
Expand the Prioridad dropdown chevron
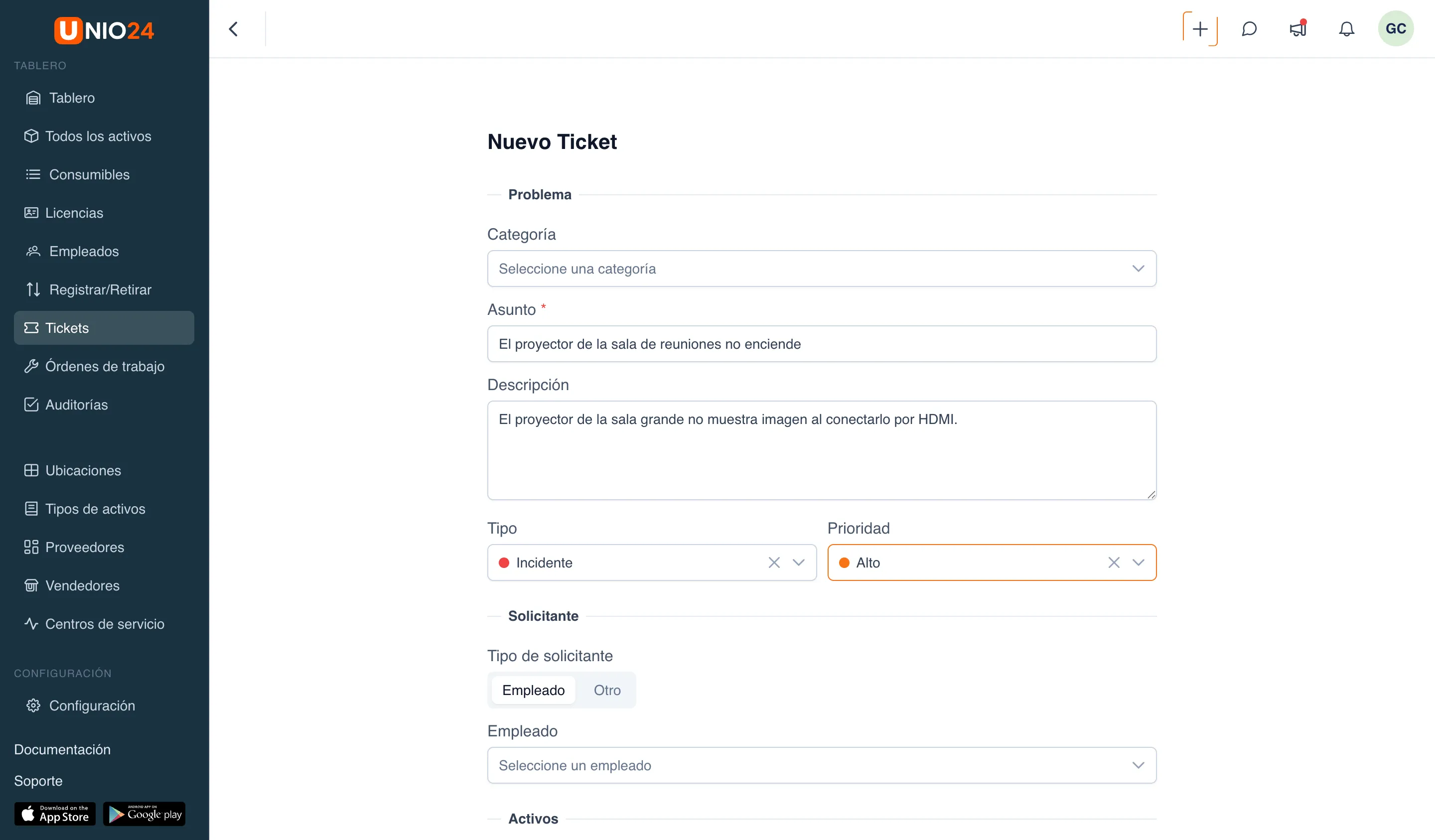[x=1139, y=562]
